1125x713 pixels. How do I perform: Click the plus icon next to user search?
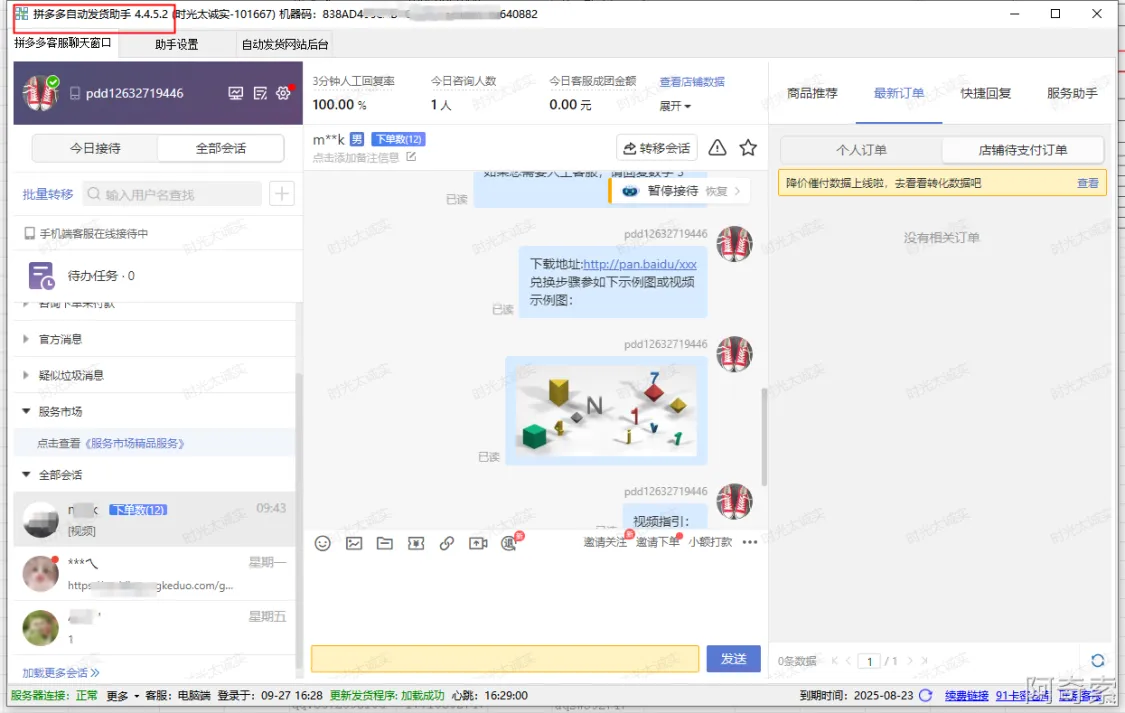[x=282, y=194]
